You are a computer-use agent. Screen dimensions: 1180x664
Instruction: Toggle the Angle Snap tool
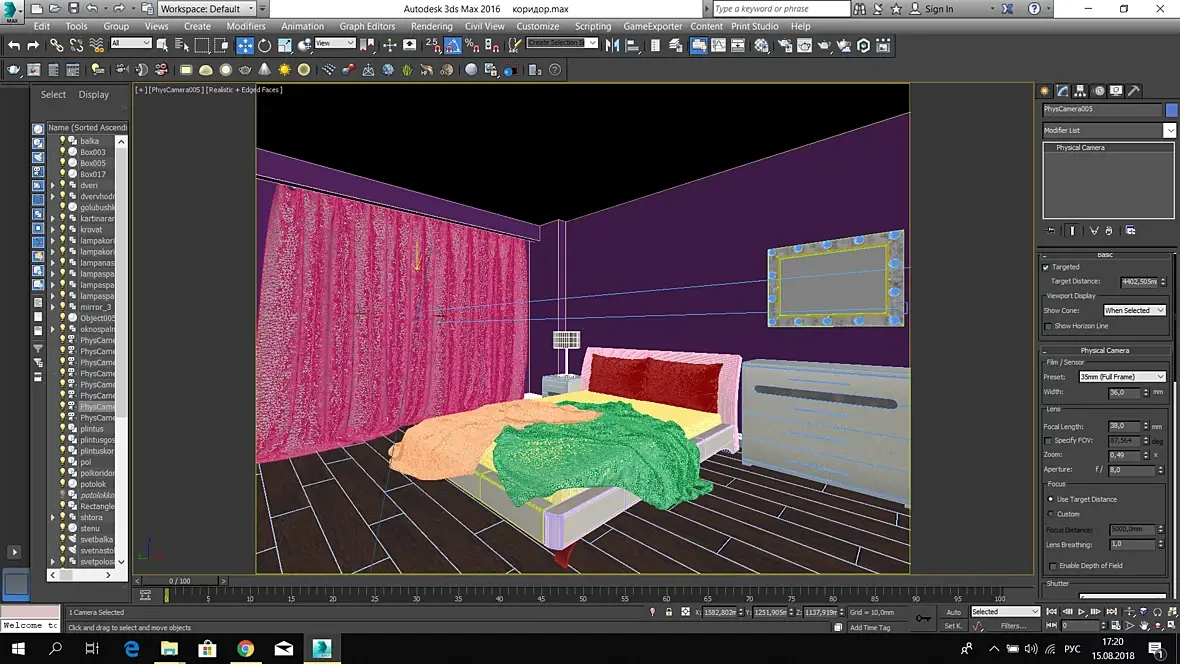[x=453, y=45]
